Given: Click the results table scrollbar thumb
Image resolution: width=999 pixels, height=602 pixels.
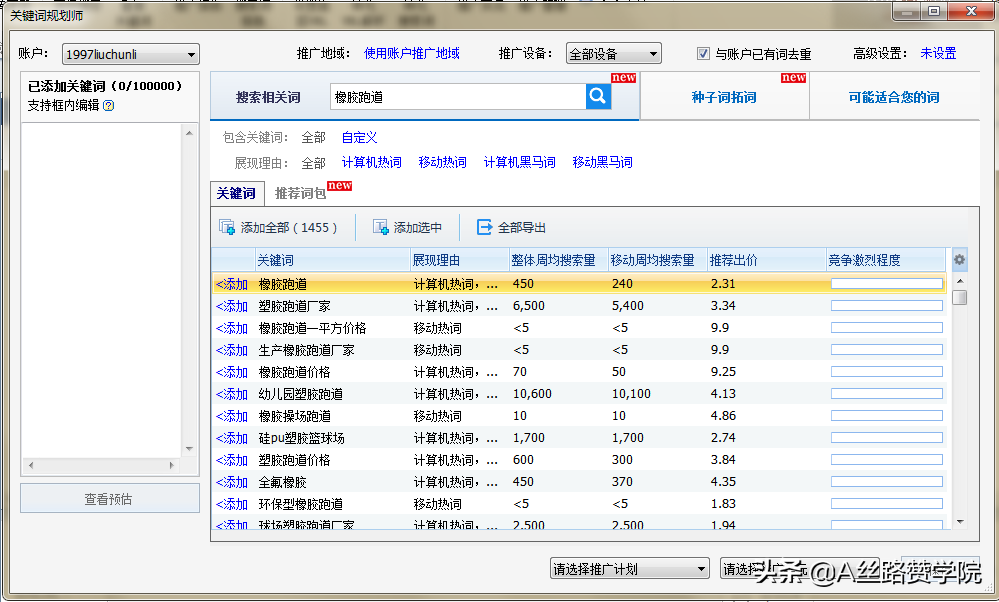Looking at the screenshot, I should pos(959,297).
